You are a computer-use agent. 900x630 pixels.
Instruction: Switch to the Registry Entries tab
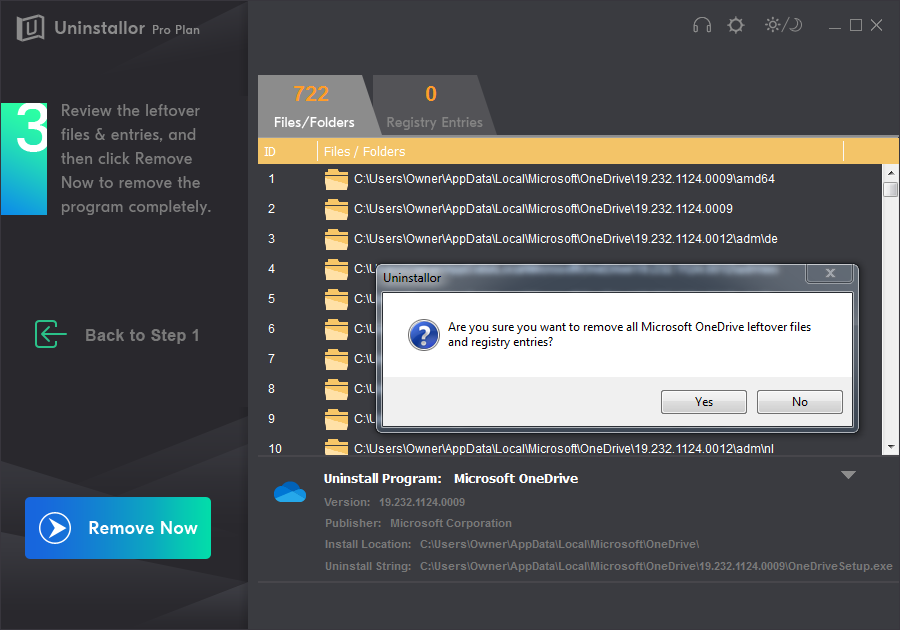(x=434, y=106)
